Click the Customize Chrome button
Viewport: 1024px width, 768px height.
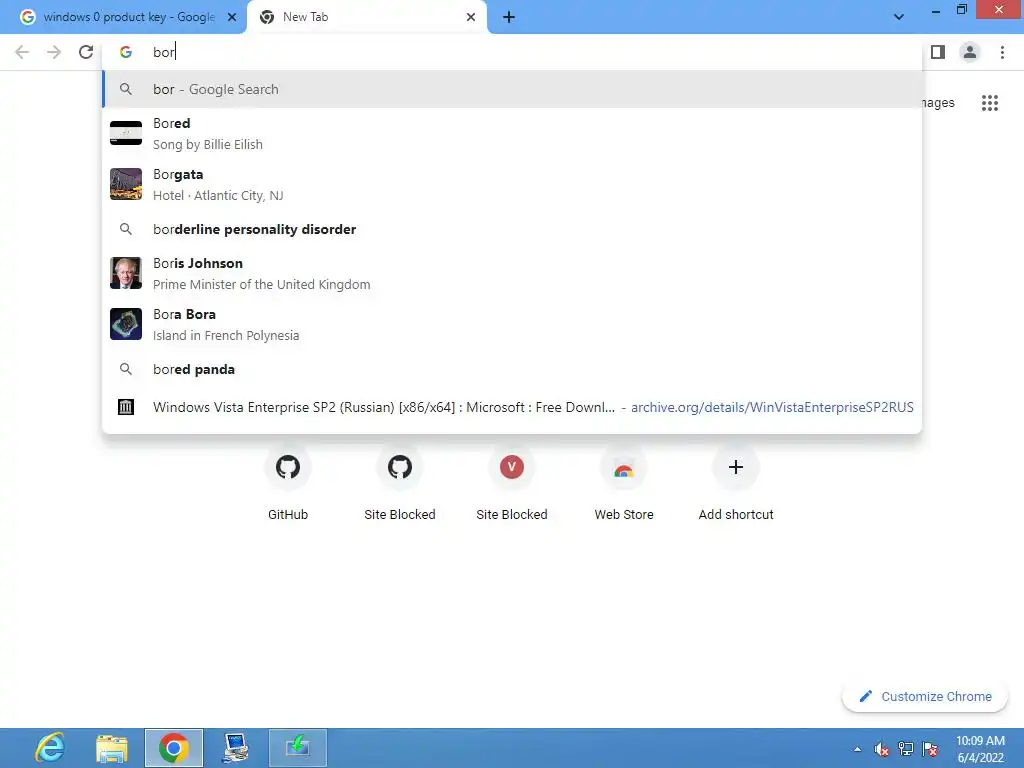point(925,696)
